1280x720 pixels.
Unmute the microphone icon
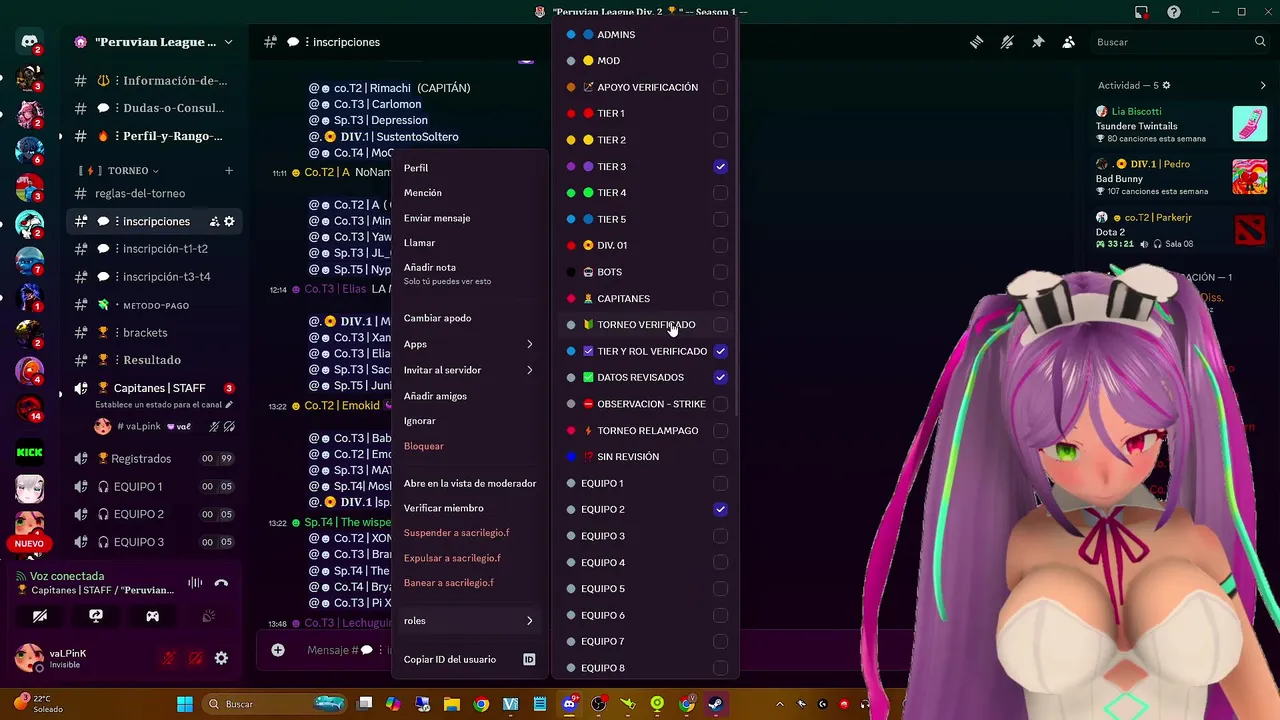[169, 658]
